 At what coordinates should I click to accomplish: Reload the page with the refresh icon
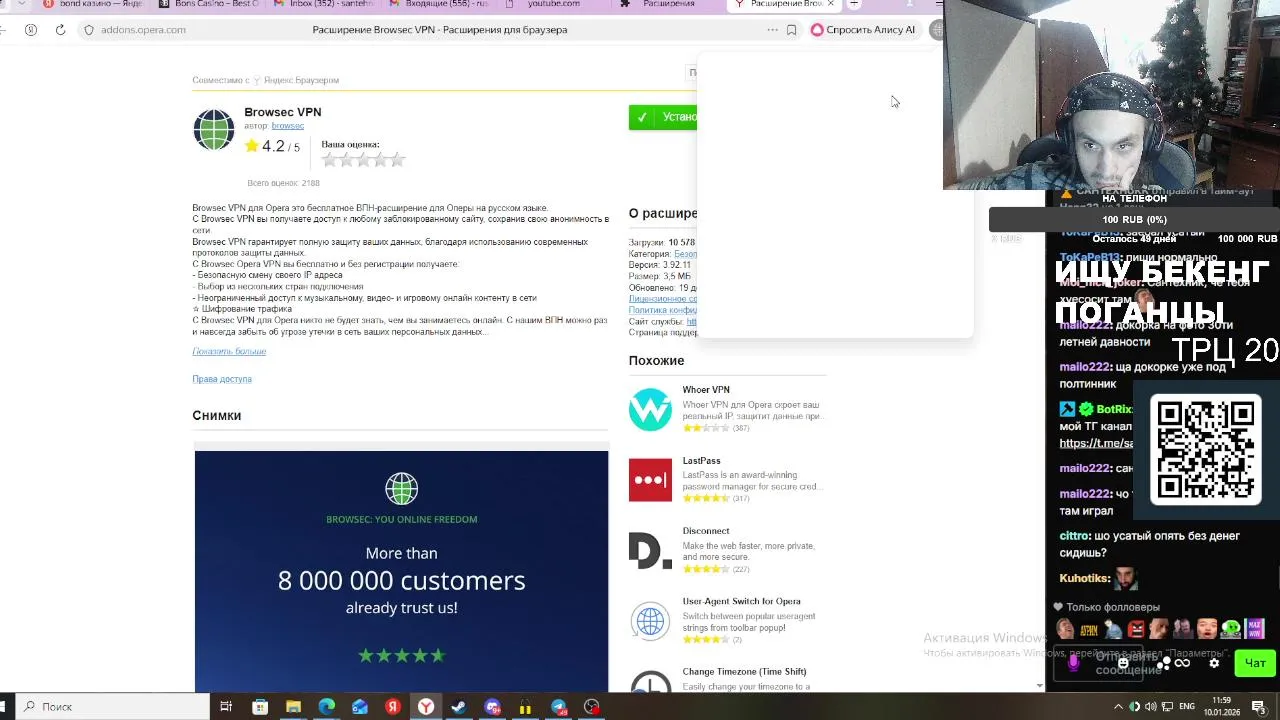[60, 30]
